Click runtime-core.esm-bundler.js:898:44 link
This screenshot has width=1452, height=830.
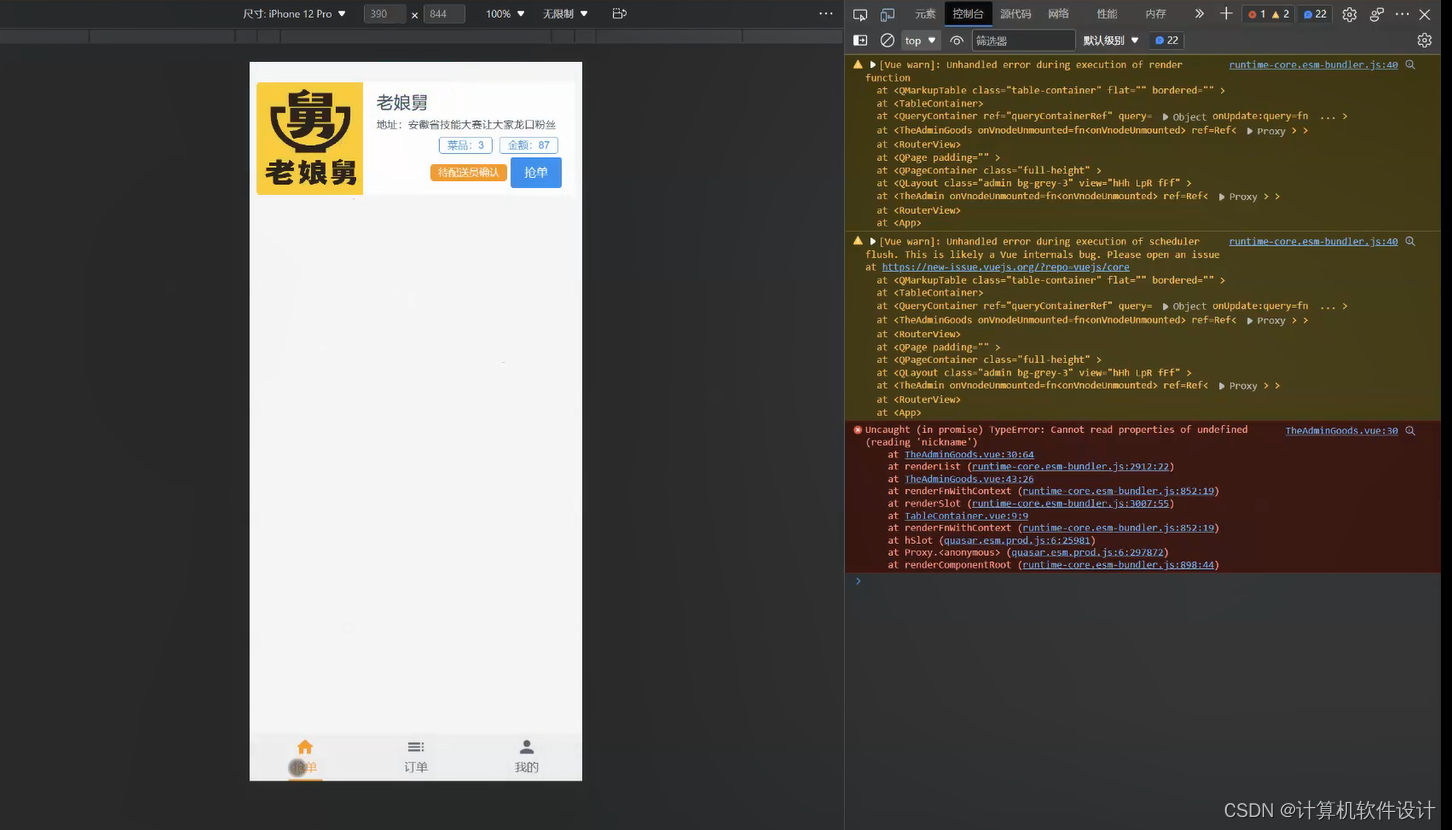pyautogui.click(x=1117, y=565)
